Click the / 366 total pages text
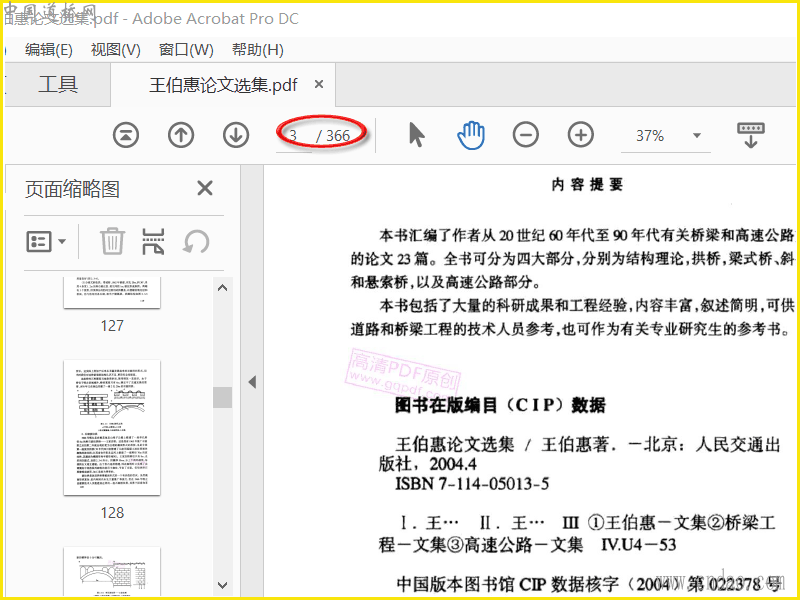Viewport: 800px width, 600px height. coord(333,136)
